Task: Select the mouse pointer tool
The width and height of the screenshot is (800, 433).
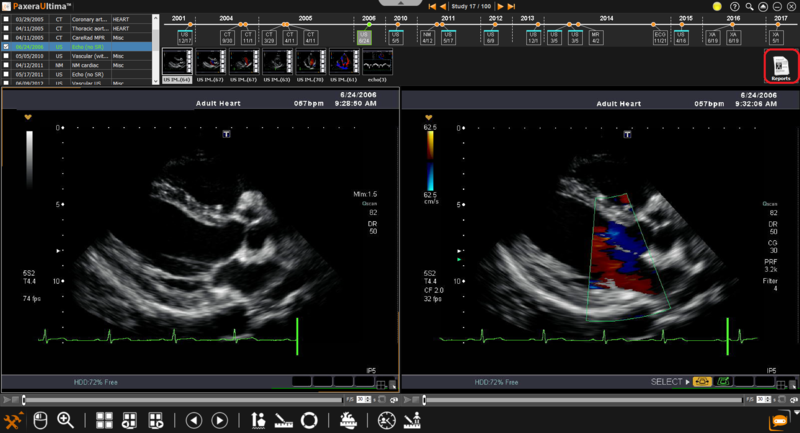Action: [x=40, y=420]
